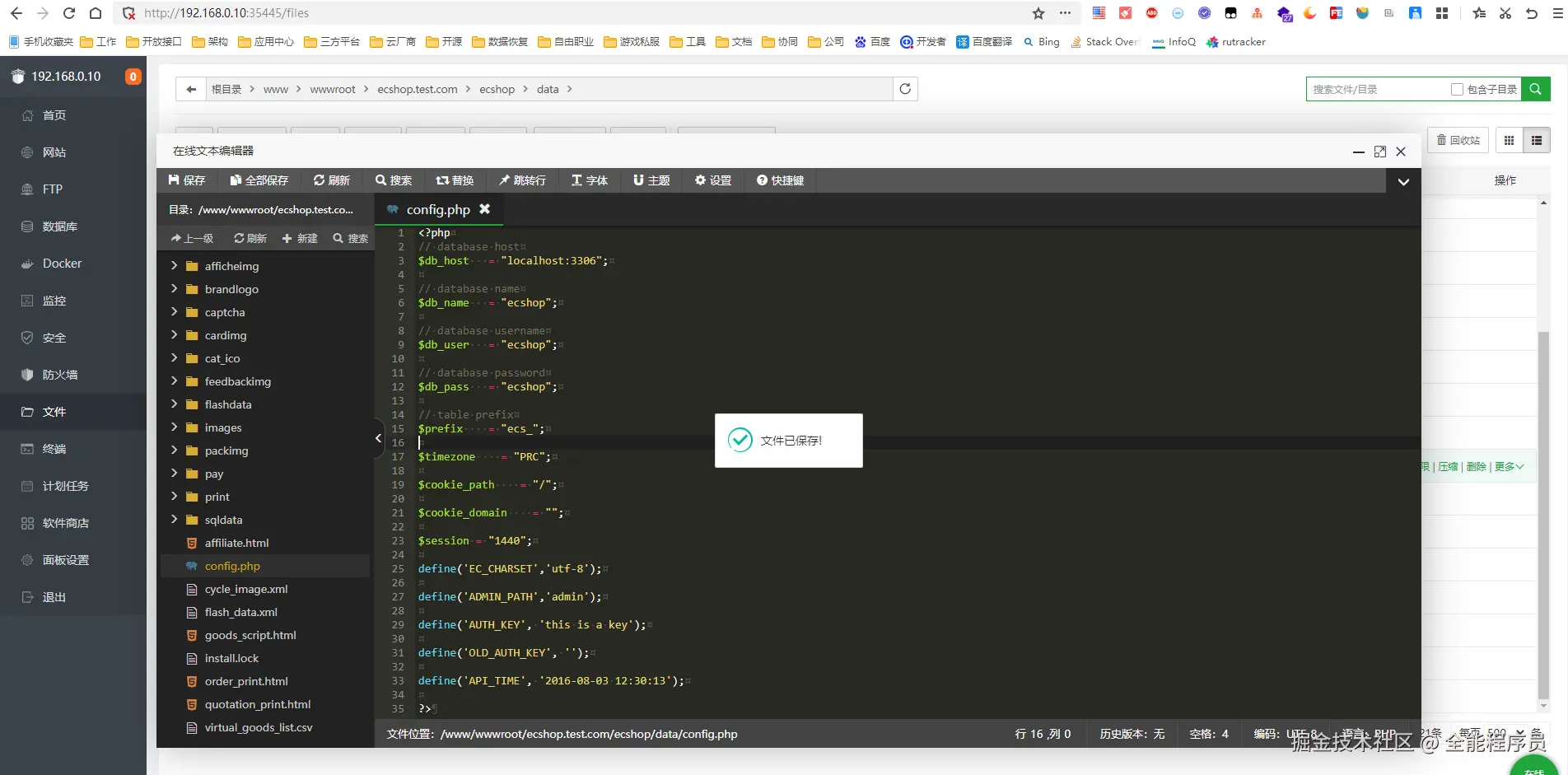1568x775 pixels.
Task: Collapse the editor toolbar with the chevron
Action: click(1403, 181)
